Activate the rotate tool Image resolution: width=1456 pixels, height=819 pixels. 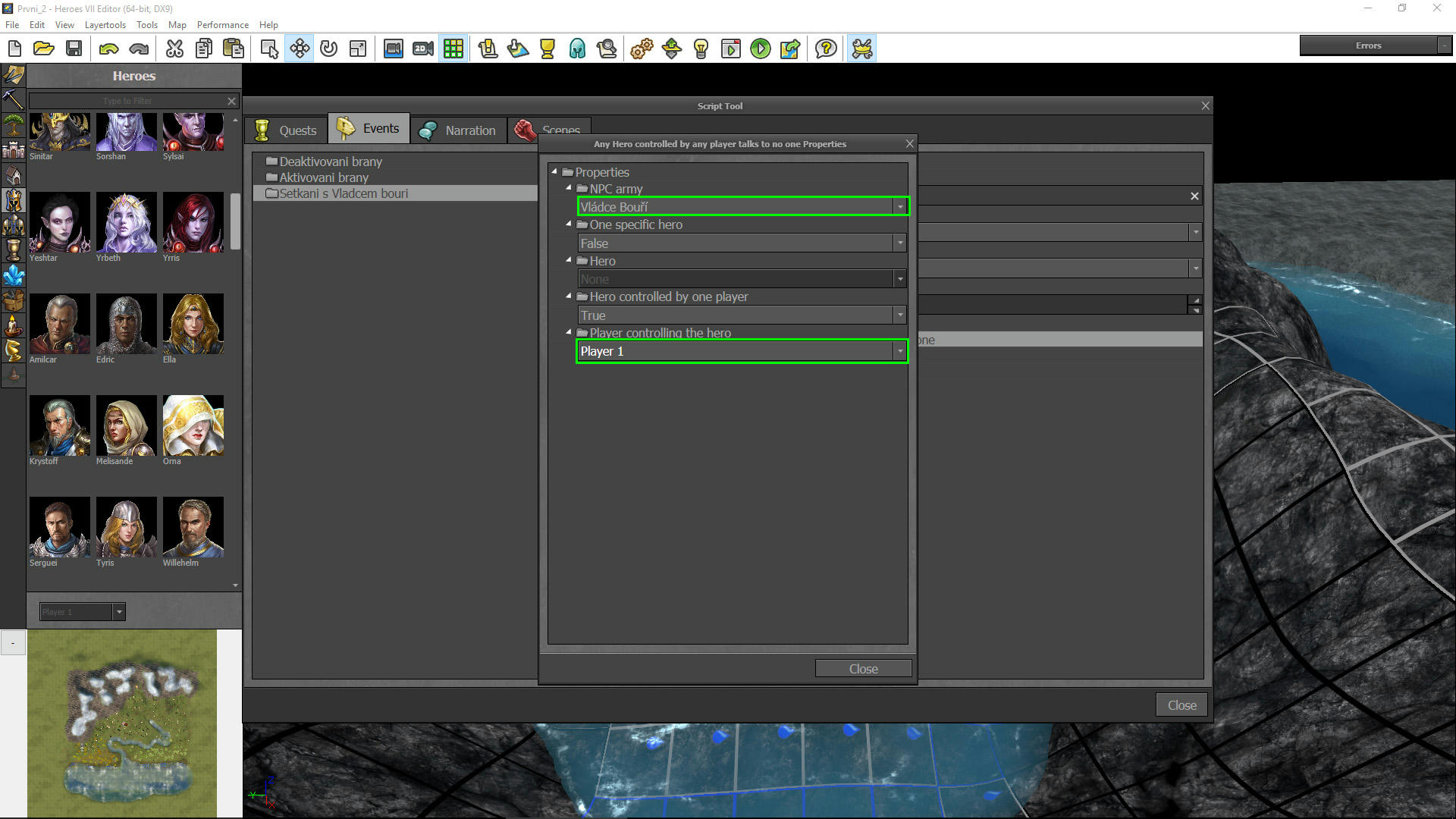[328, 49]
